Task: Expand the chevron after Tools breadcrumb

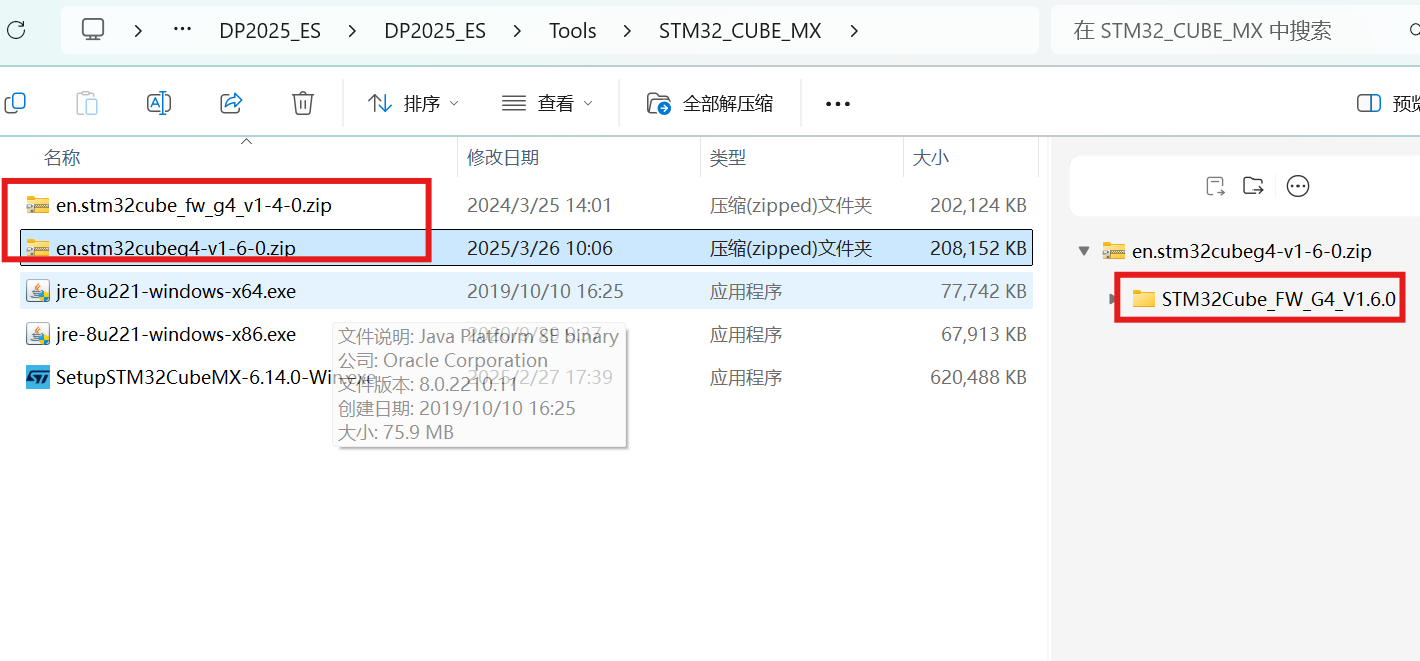Action: 627,31
